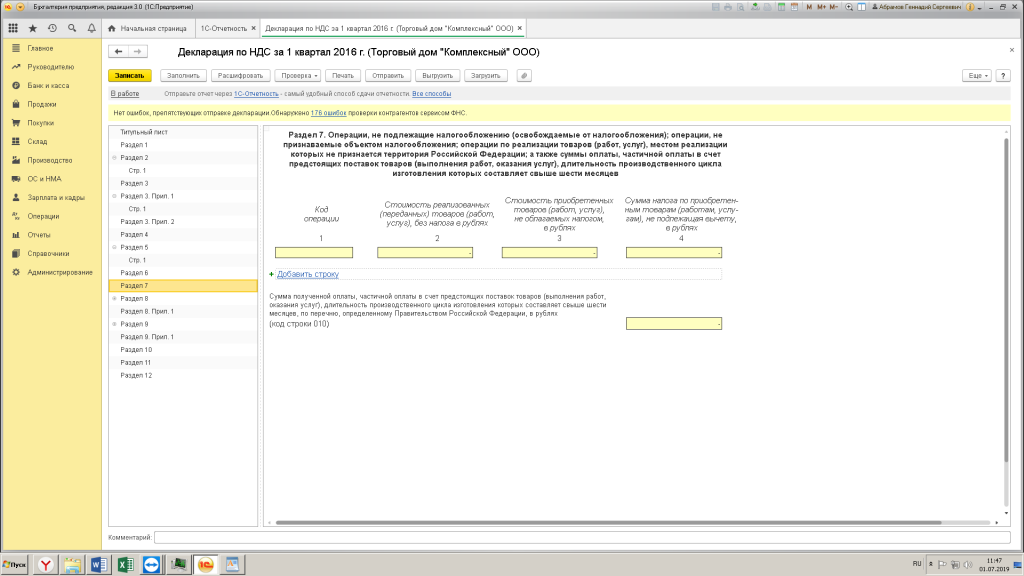1024x576 pixels.
Task: Open the notifications bell icon
Action: pos(91,28)
